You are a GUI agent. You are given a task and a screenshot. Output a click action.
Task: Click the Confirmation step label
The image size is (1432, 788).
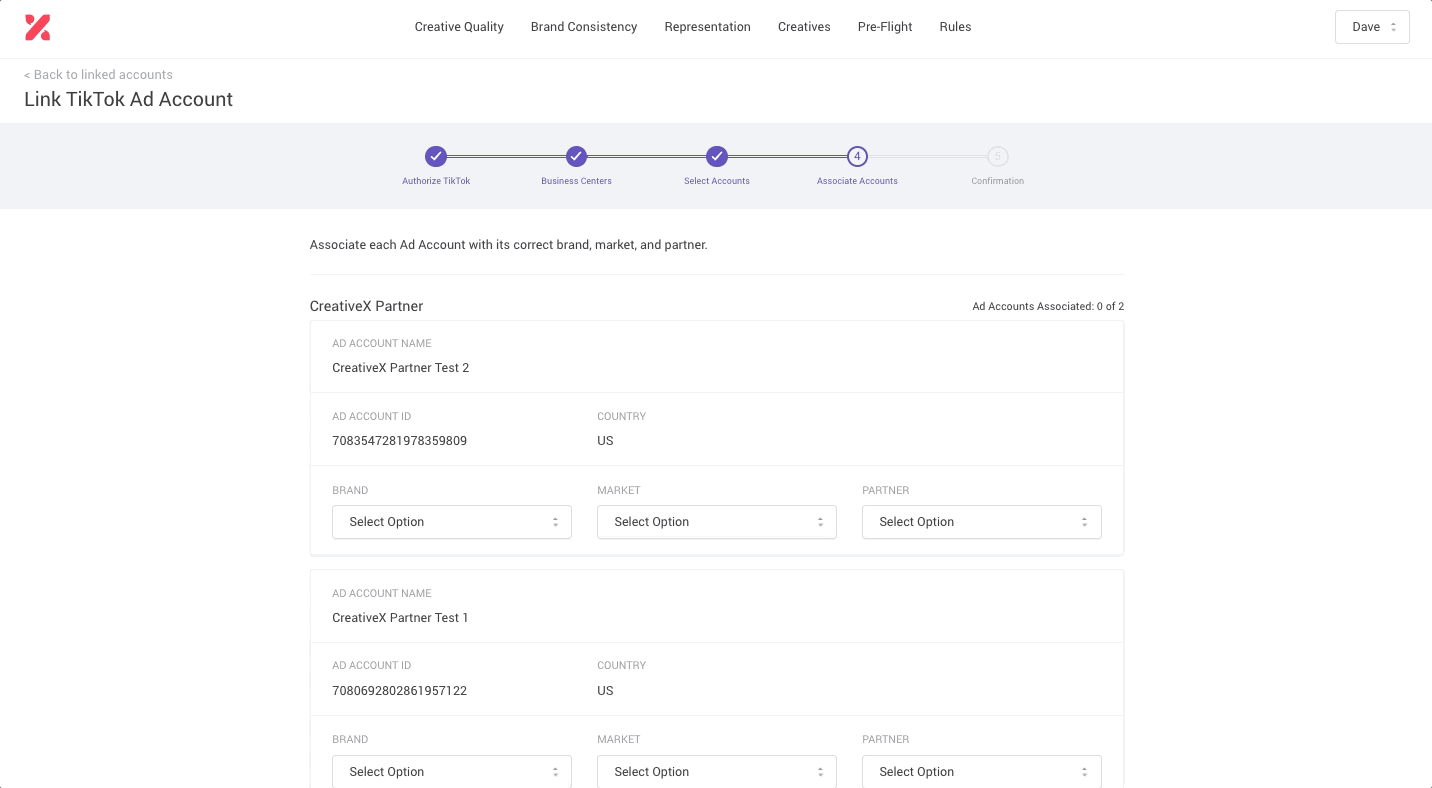[x=997, y=181]
